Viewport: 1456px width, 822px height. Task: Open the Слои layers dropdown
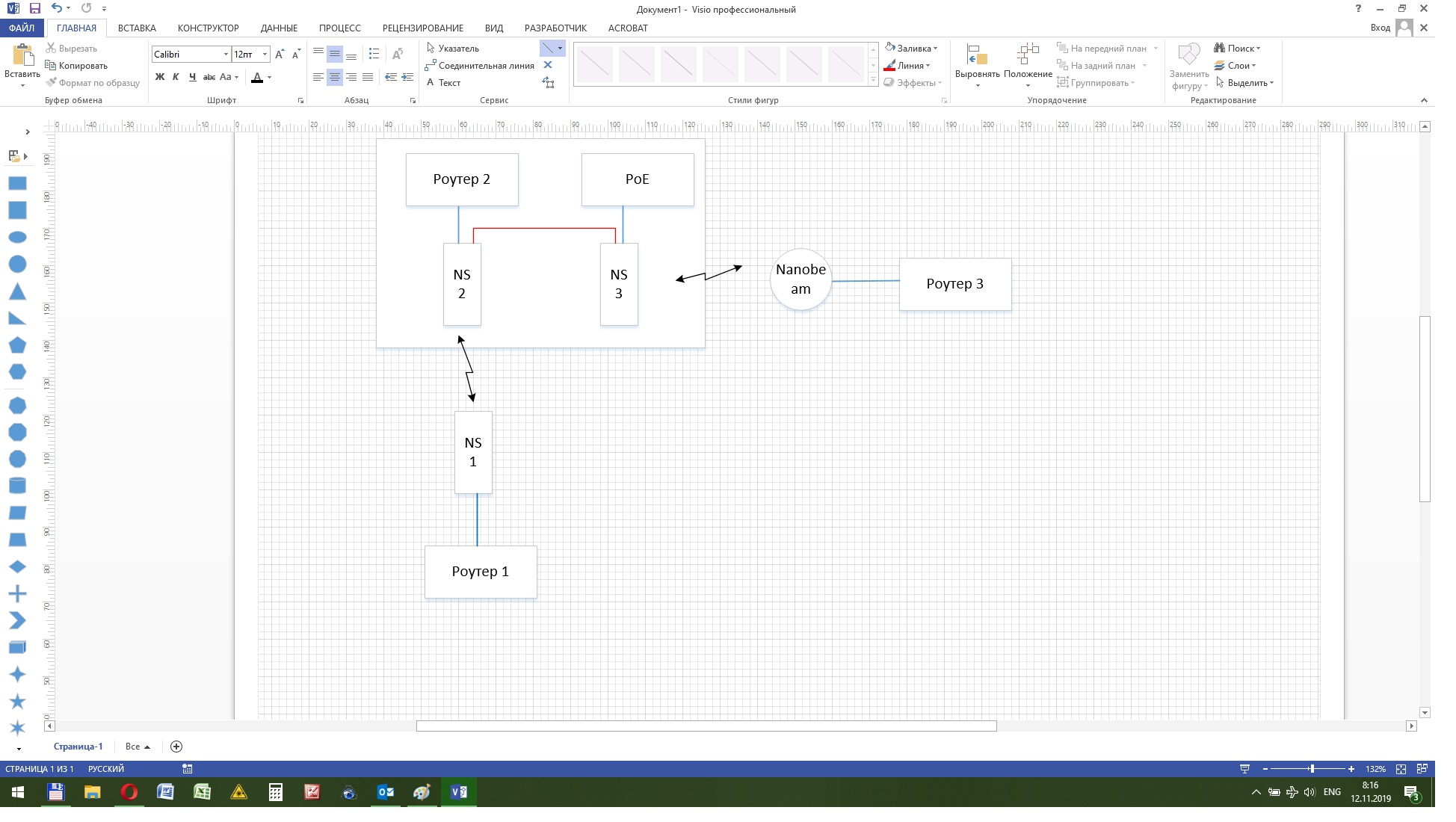point(1236,66)
